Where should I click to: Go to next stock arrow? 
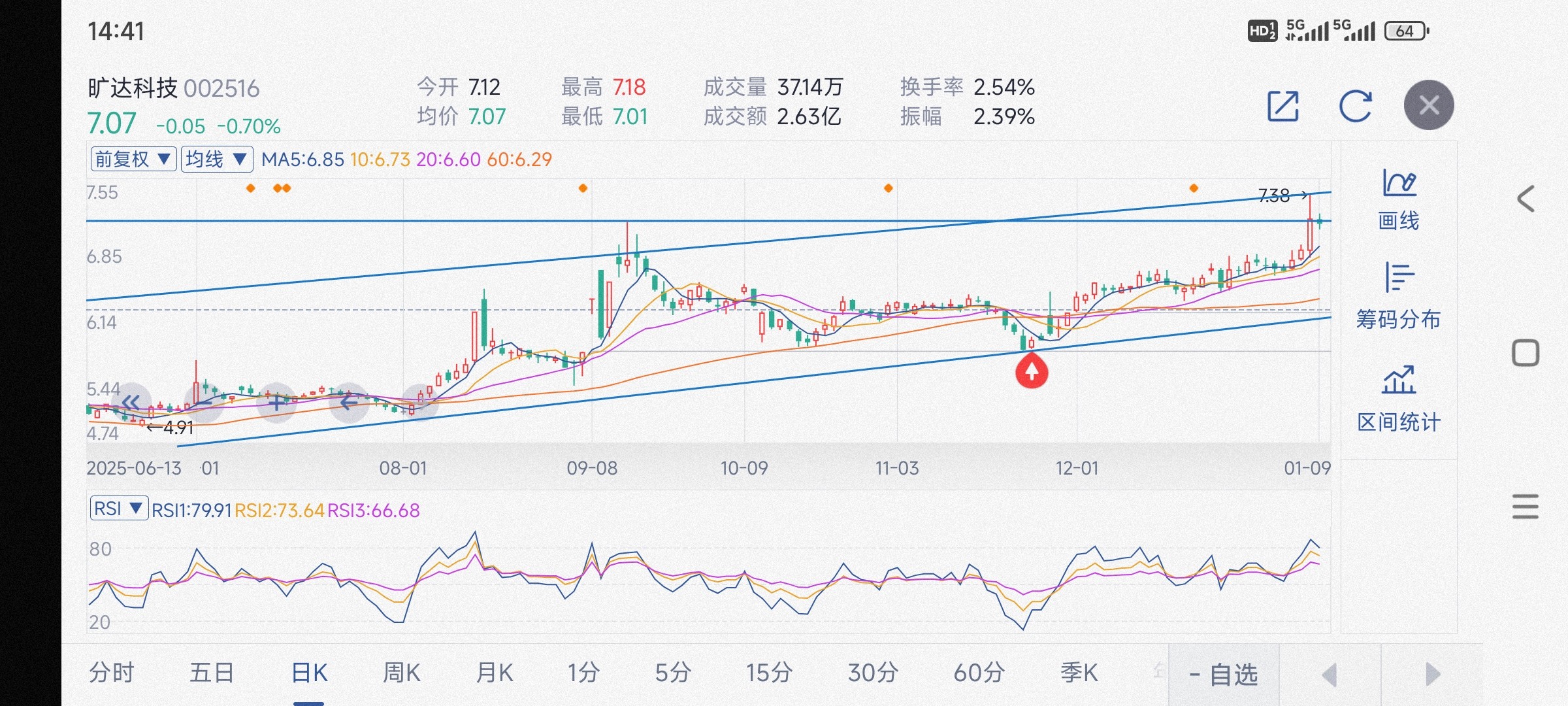click(x=1432, y=675)
